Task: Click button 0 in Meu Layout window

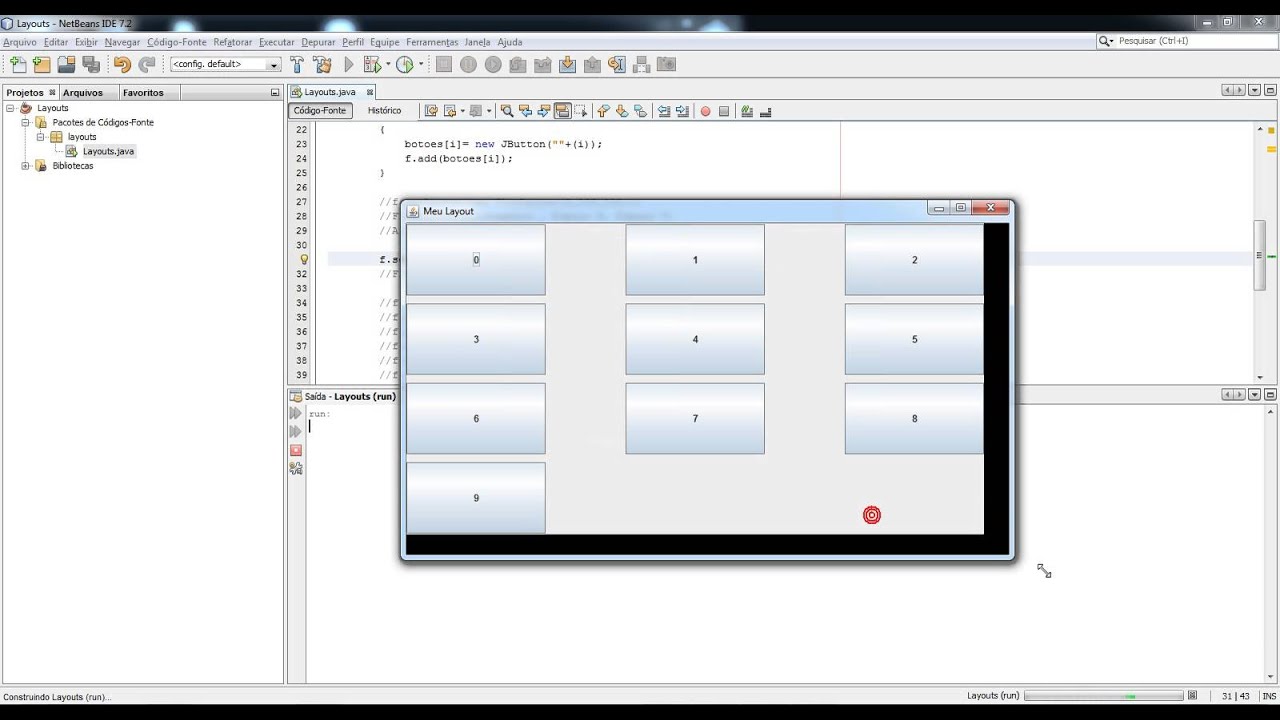Action: click(x=476, y=260)
